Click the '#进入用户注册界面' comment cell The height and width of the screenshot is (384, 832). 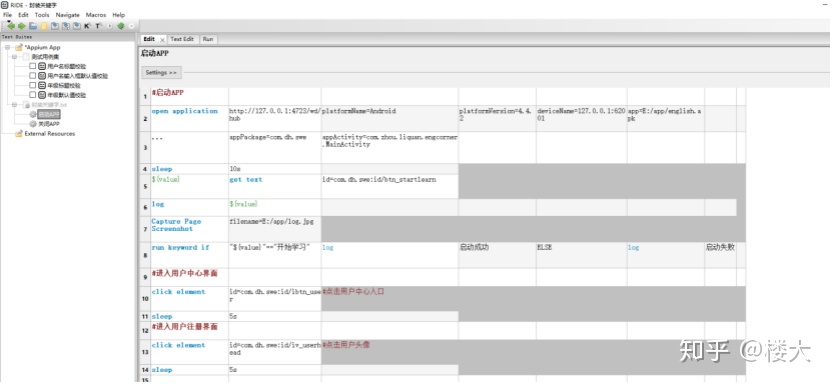click(x=190, y=330)
